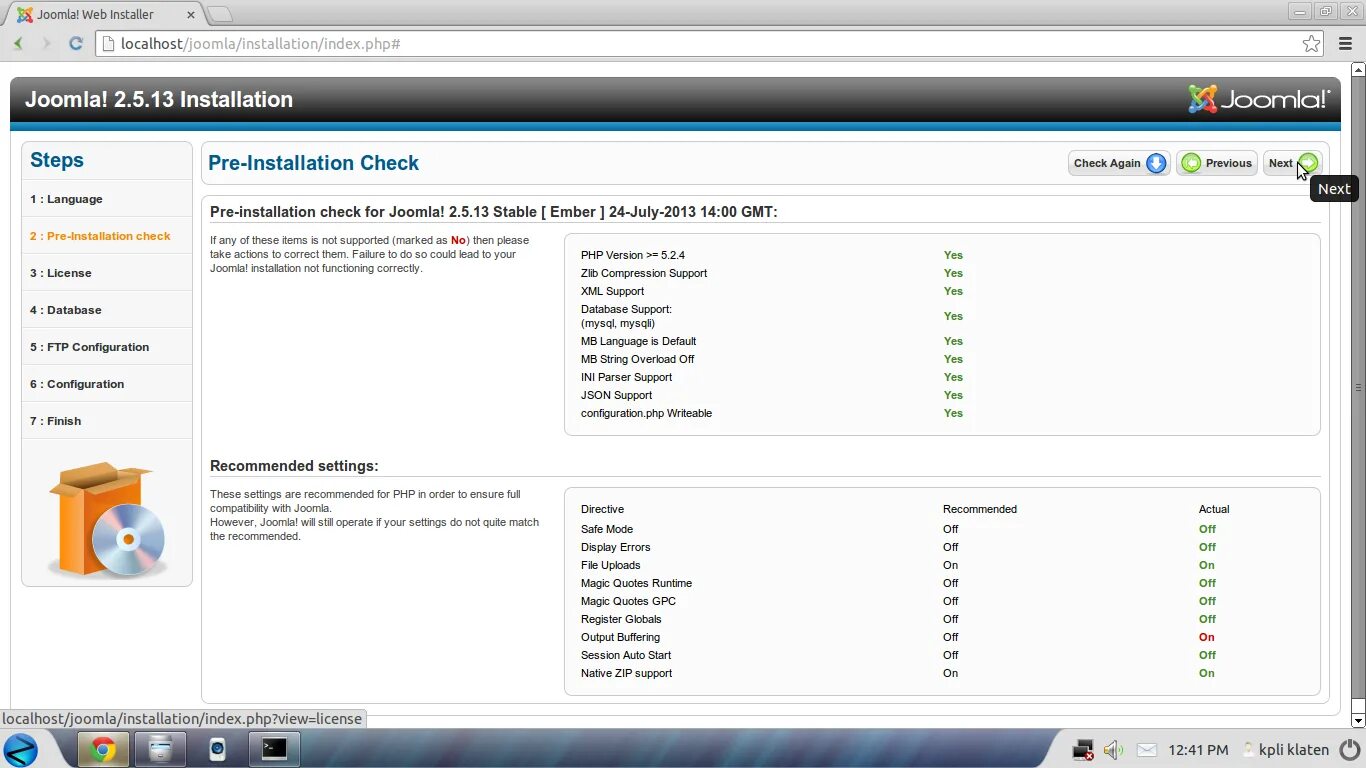Click Display Errors directive
Viewport: 1366px width, 768px height.
(x=615, y=547)
